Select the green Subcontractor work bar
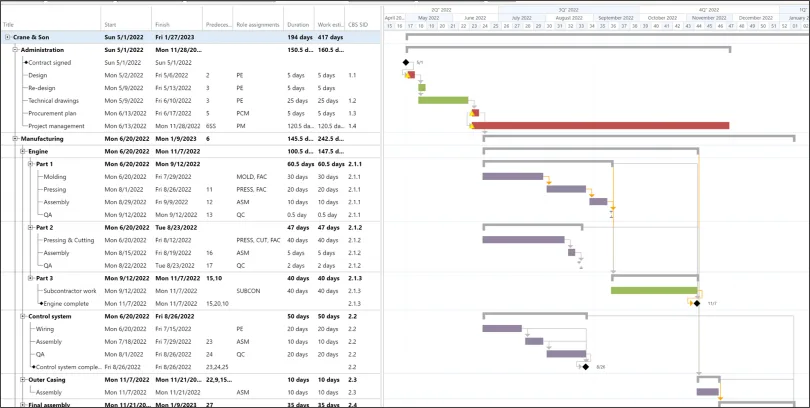The width and height of the screenshot is (810, 408). click(653, 290)
